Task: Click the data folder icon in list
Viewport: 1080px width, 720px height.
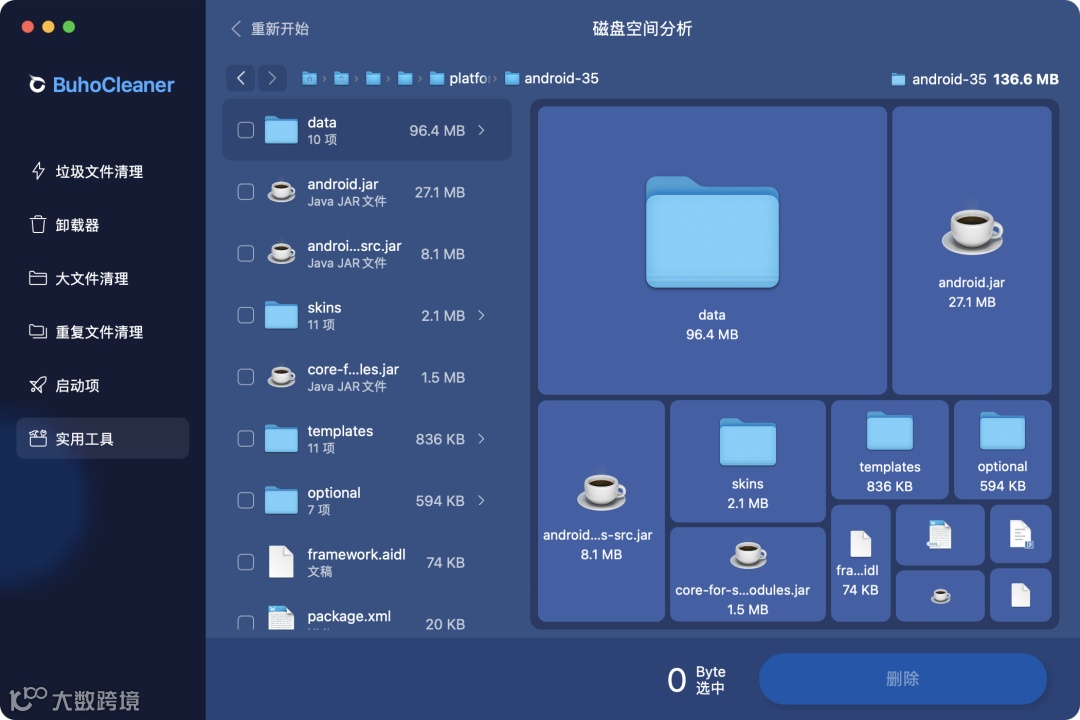Action: [281, 130]
